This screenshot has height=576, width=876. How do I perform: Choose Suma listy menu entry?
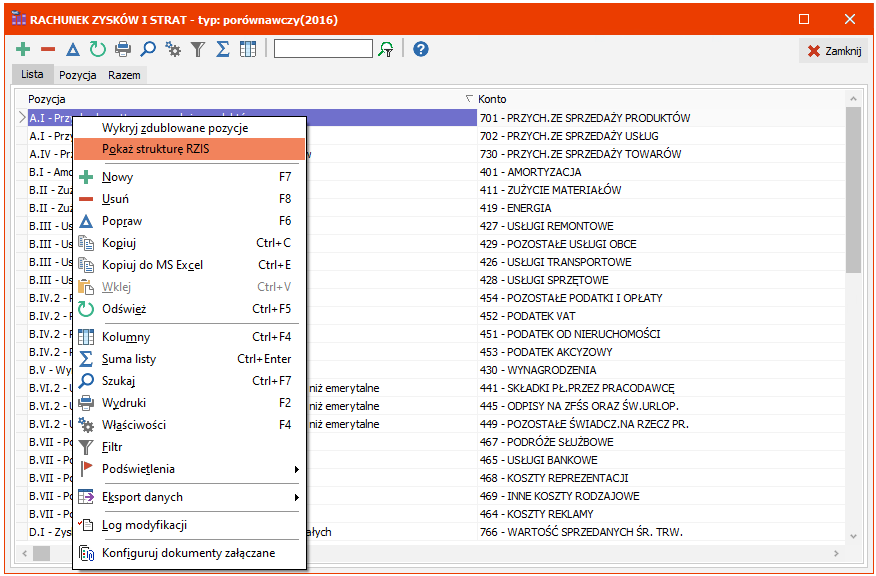190,359
